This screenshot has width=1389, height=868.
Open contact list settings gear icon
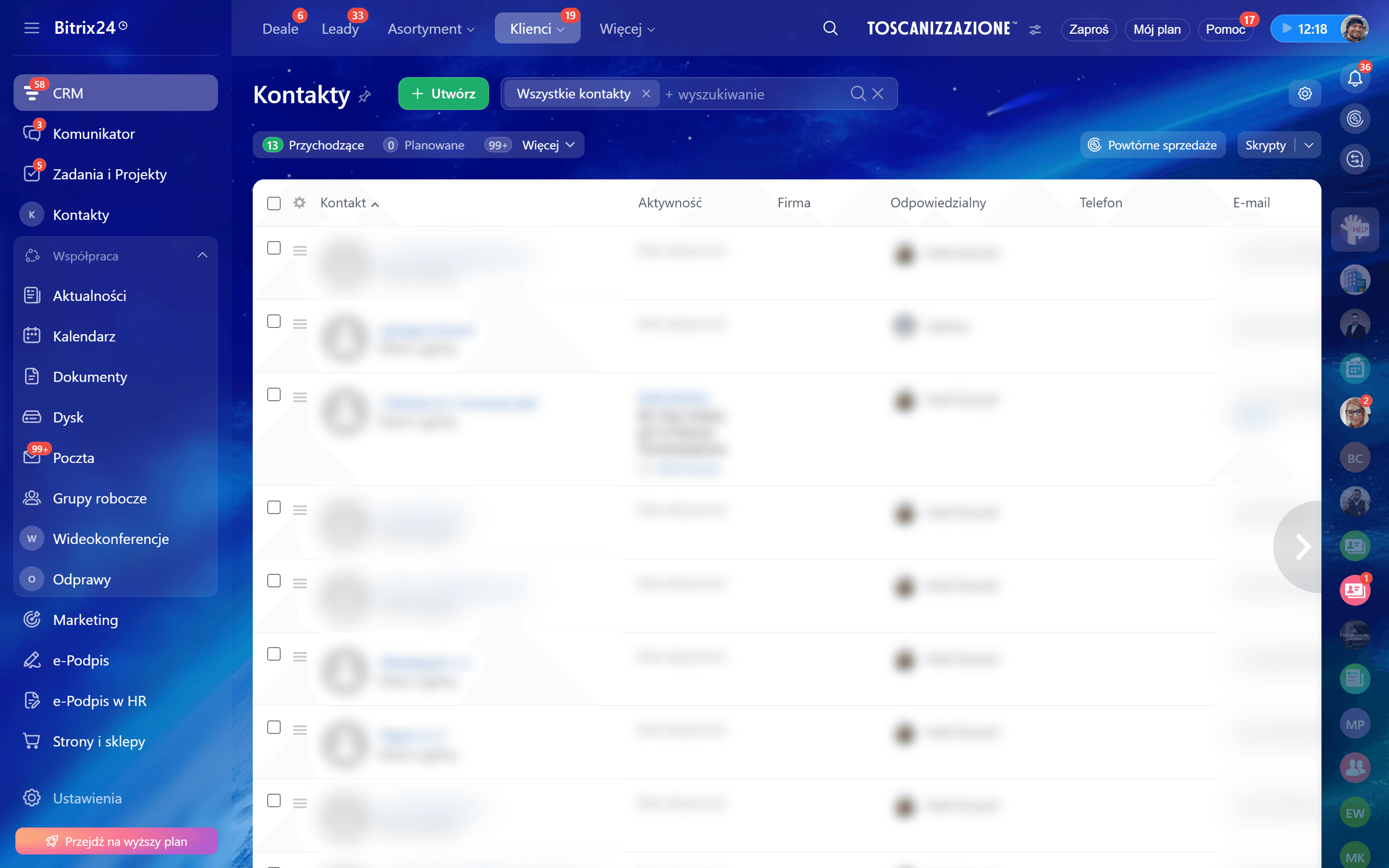(x=1305, y=94)
